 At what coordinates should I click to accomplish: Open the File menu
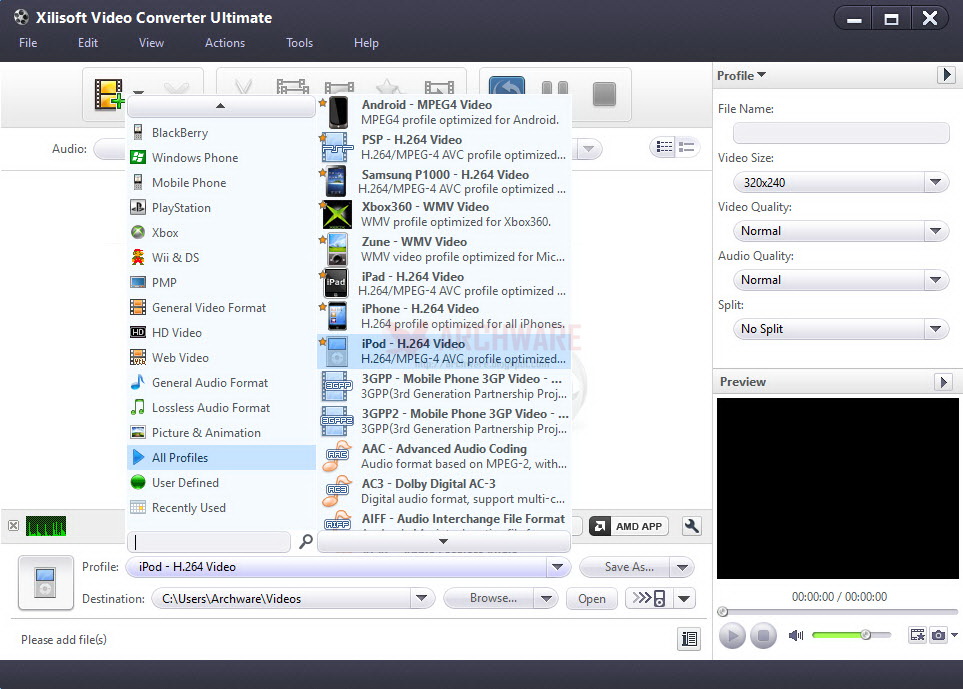click(x=28, y=43)
